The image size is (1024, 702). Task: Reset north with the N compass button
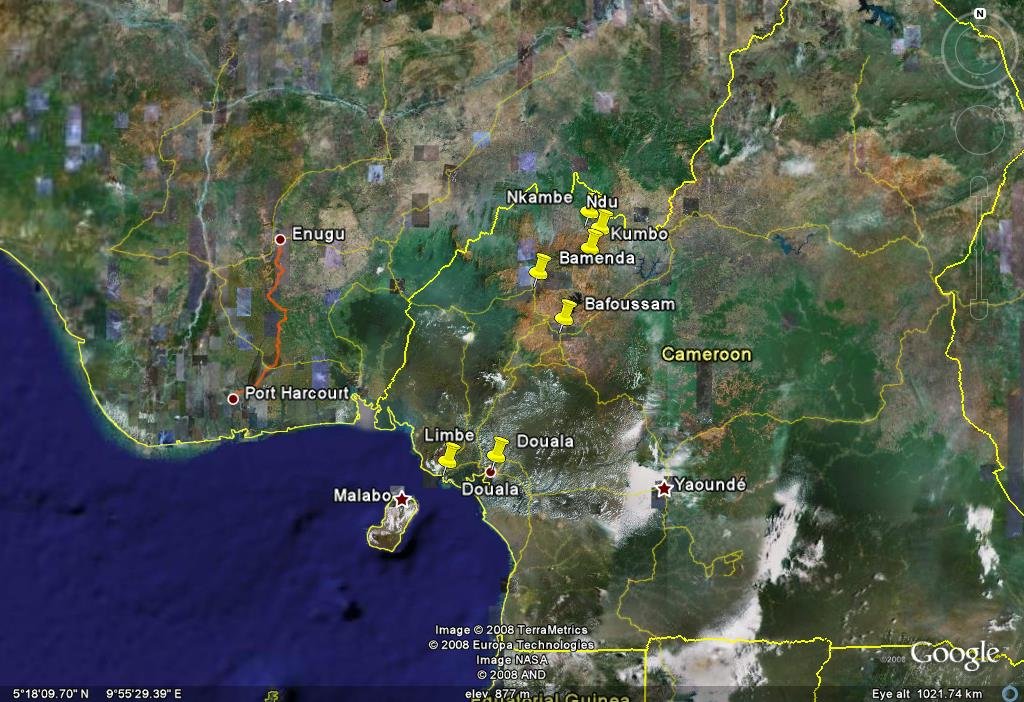pos(979,14)
